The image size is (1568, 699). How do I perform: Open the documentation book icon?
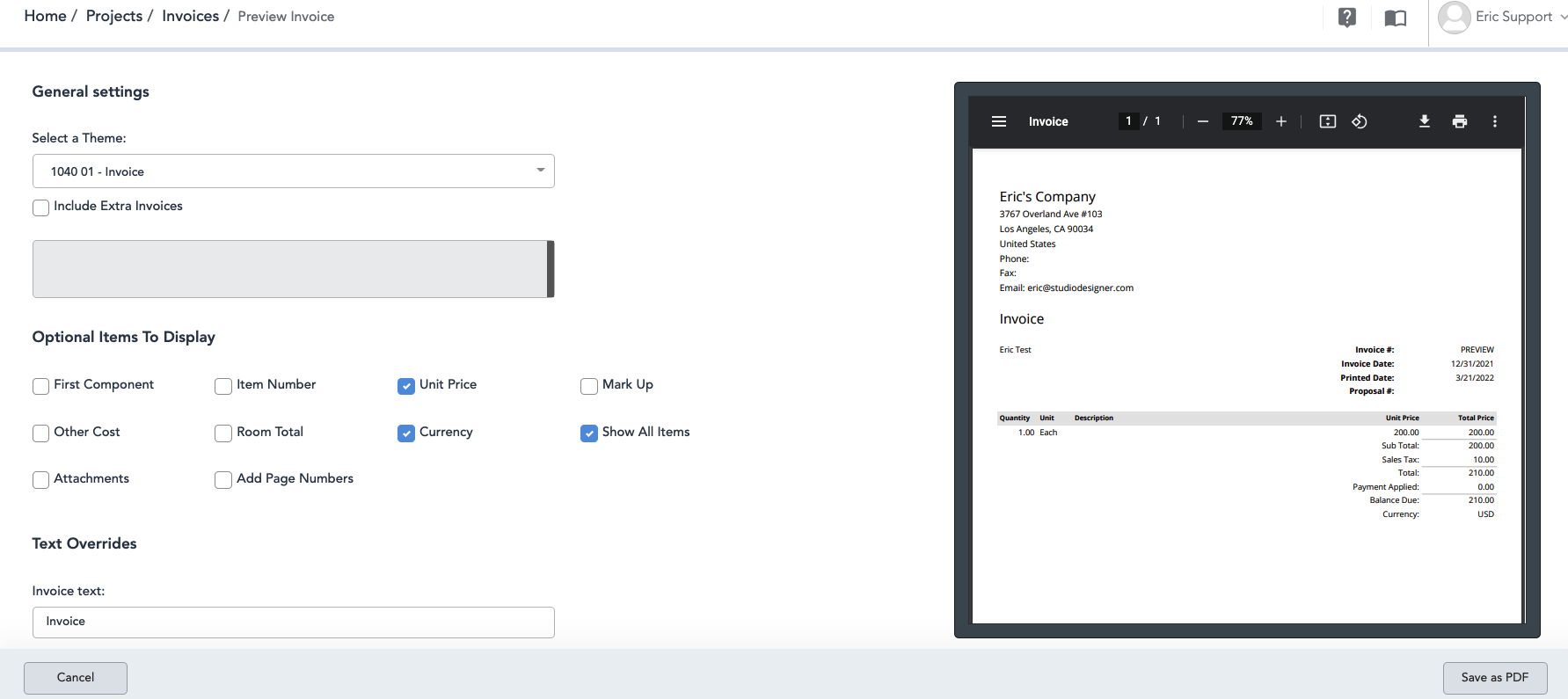click(x=1396, y=18)
